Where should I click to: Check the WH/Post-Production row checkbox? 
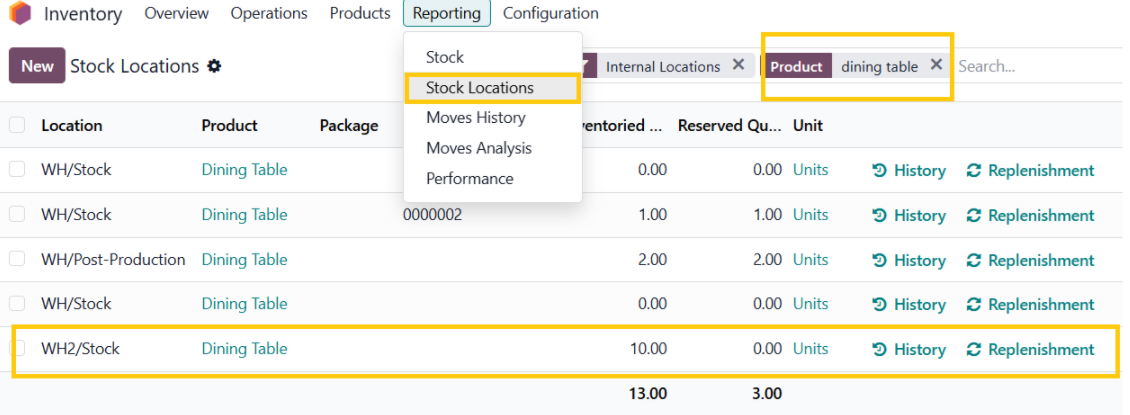point(17,259)
